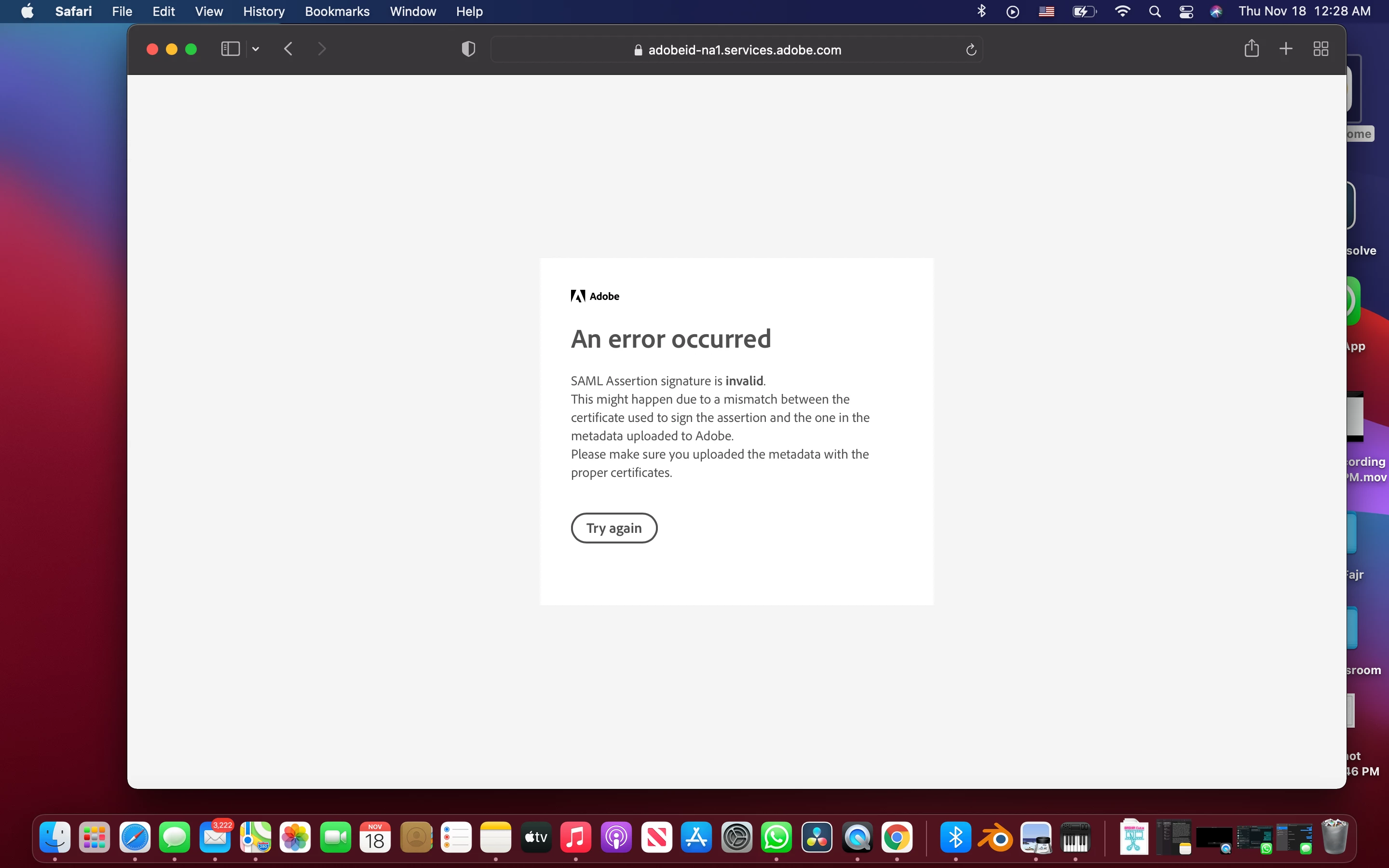The width and height of the screenshot is (1389, 868).
Task: Open the Wi-Fi menu
Action: pos(1122,12)
